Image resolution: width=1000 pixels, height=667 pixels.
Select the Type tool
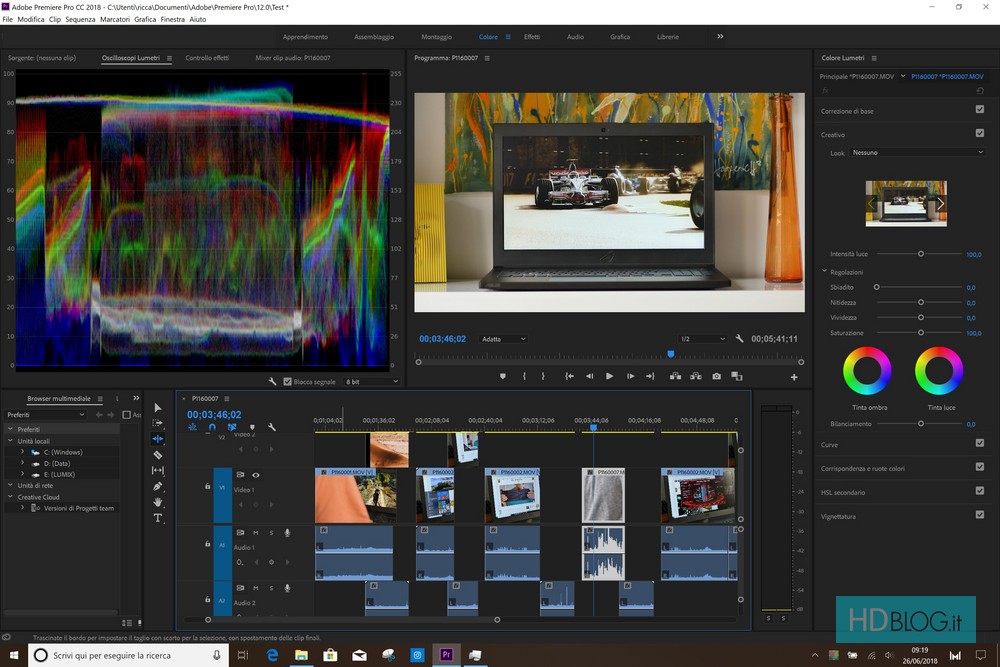click(x=158, y=518)
